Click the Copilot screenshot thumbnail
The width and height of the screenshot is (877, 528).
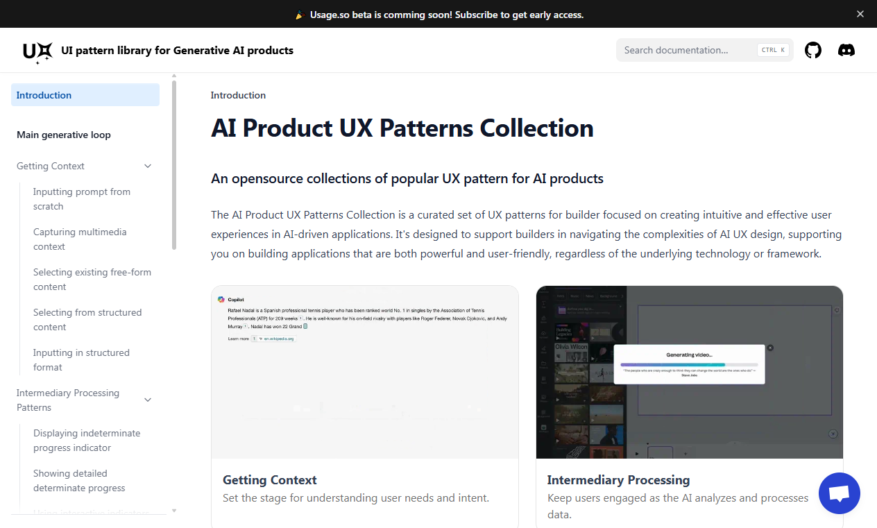click(x=365, y=373)
